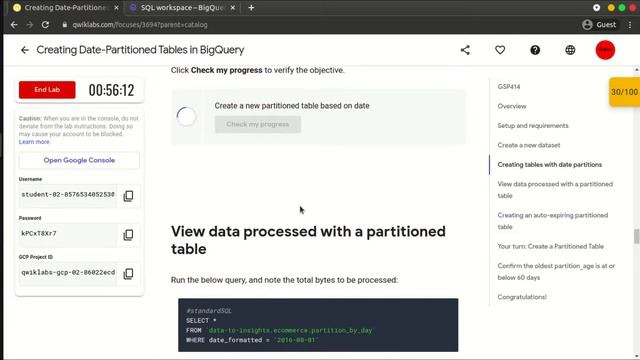Click the 30/100 score badge

pos(624,92)
